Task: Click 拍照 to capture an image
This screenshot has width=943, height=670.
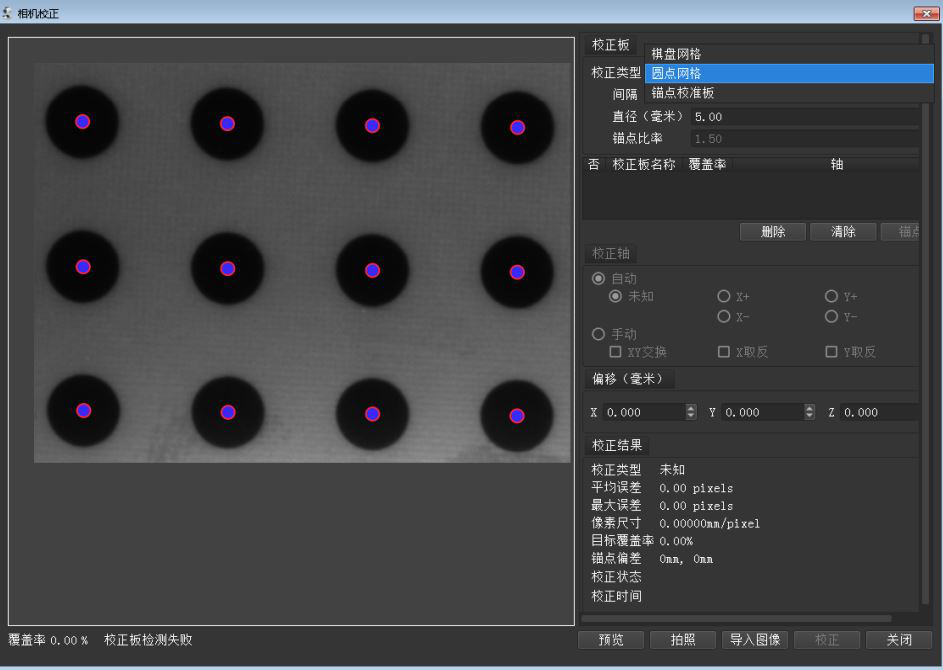Action: [x=682, y=640]
